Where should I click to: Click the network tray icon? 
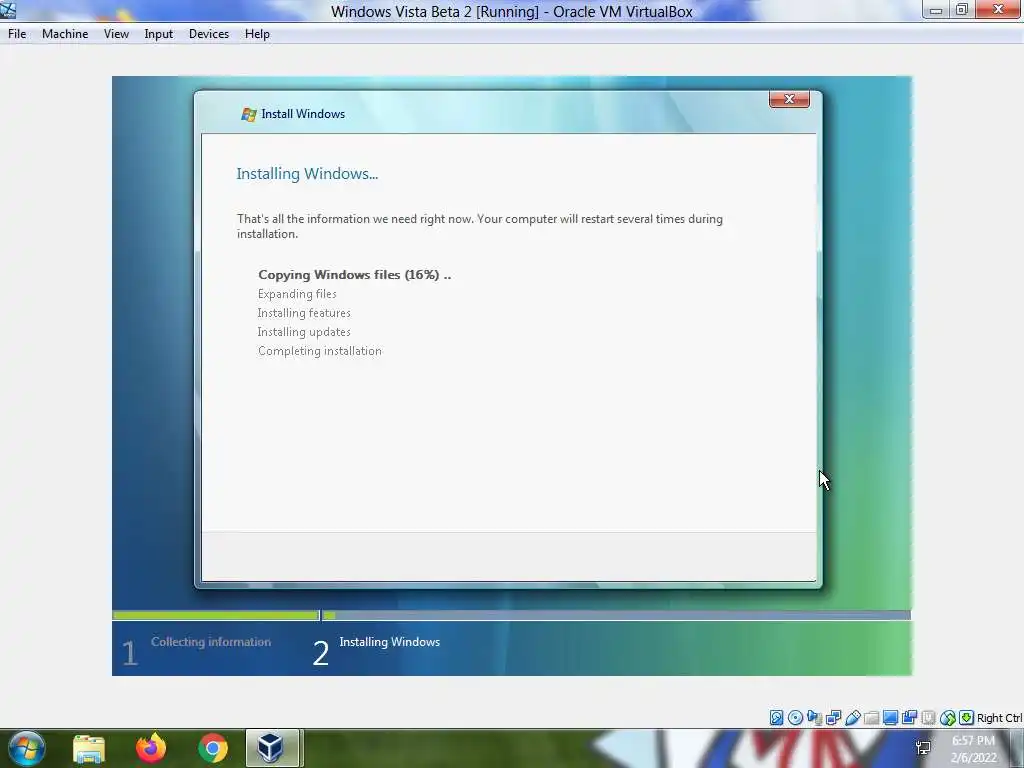point(923,748)
